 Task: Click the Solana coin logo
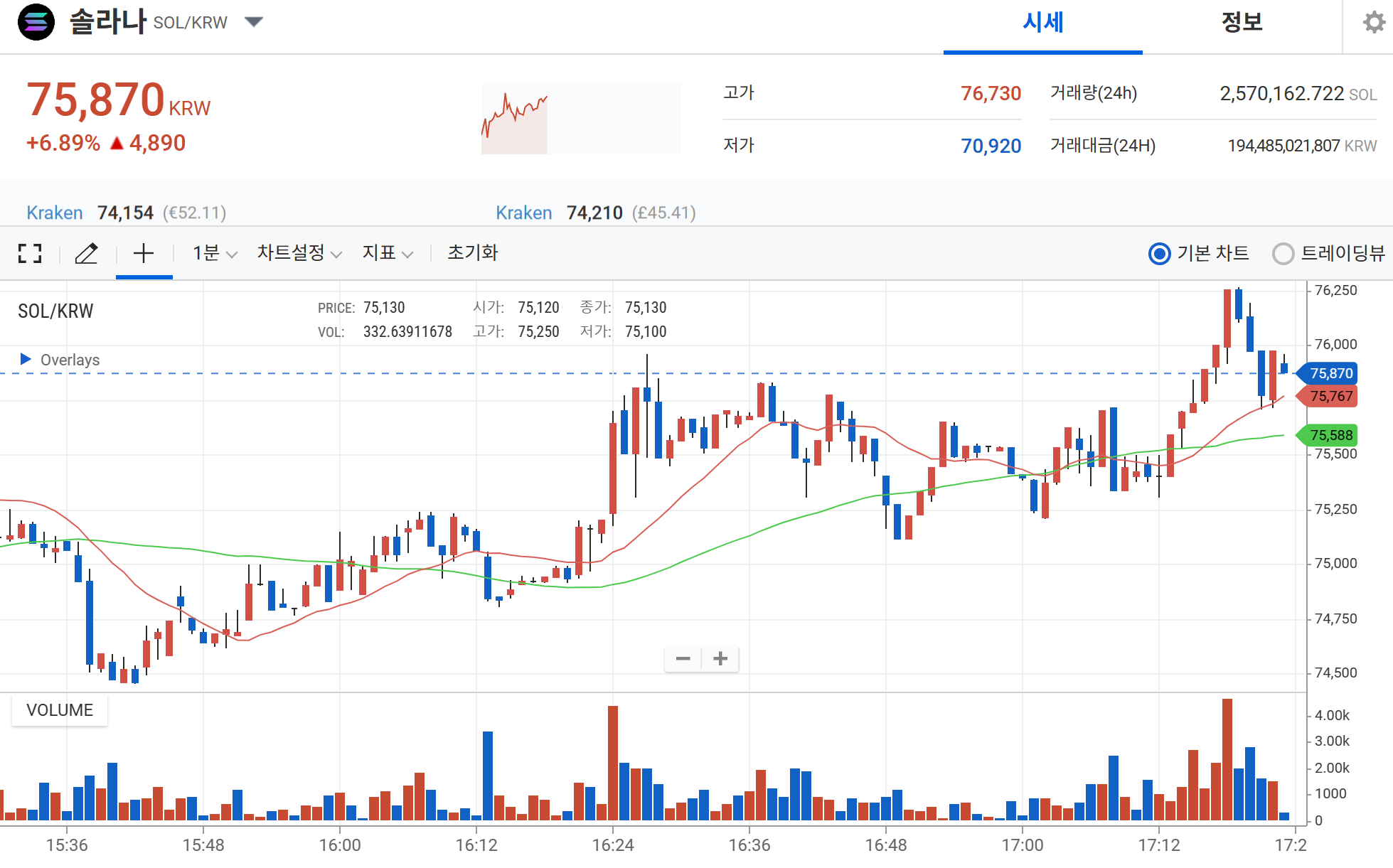click(x=36, y=23)
